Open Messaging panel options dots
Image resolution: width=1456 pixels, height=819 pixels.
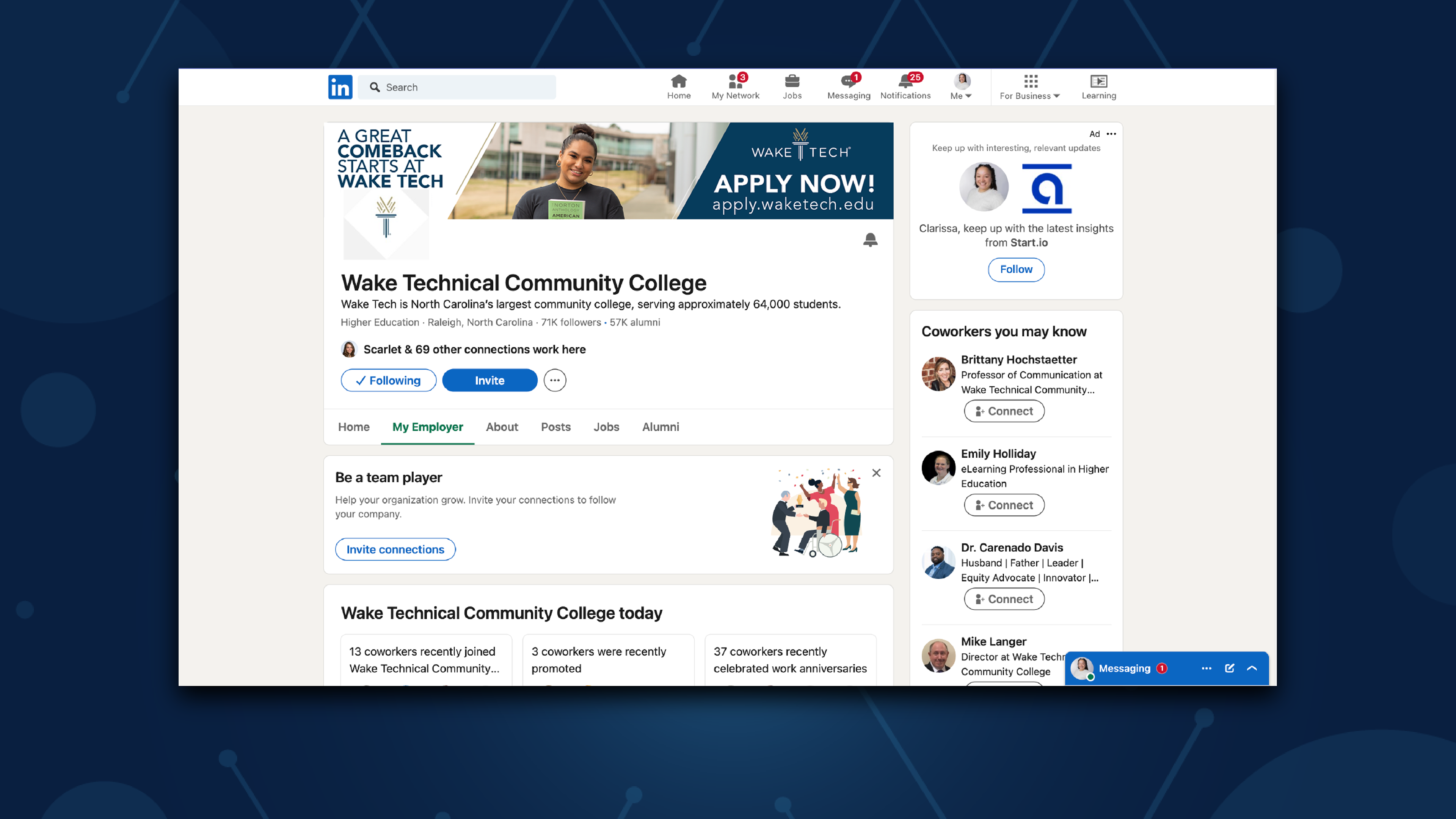tap(1206, 668)
